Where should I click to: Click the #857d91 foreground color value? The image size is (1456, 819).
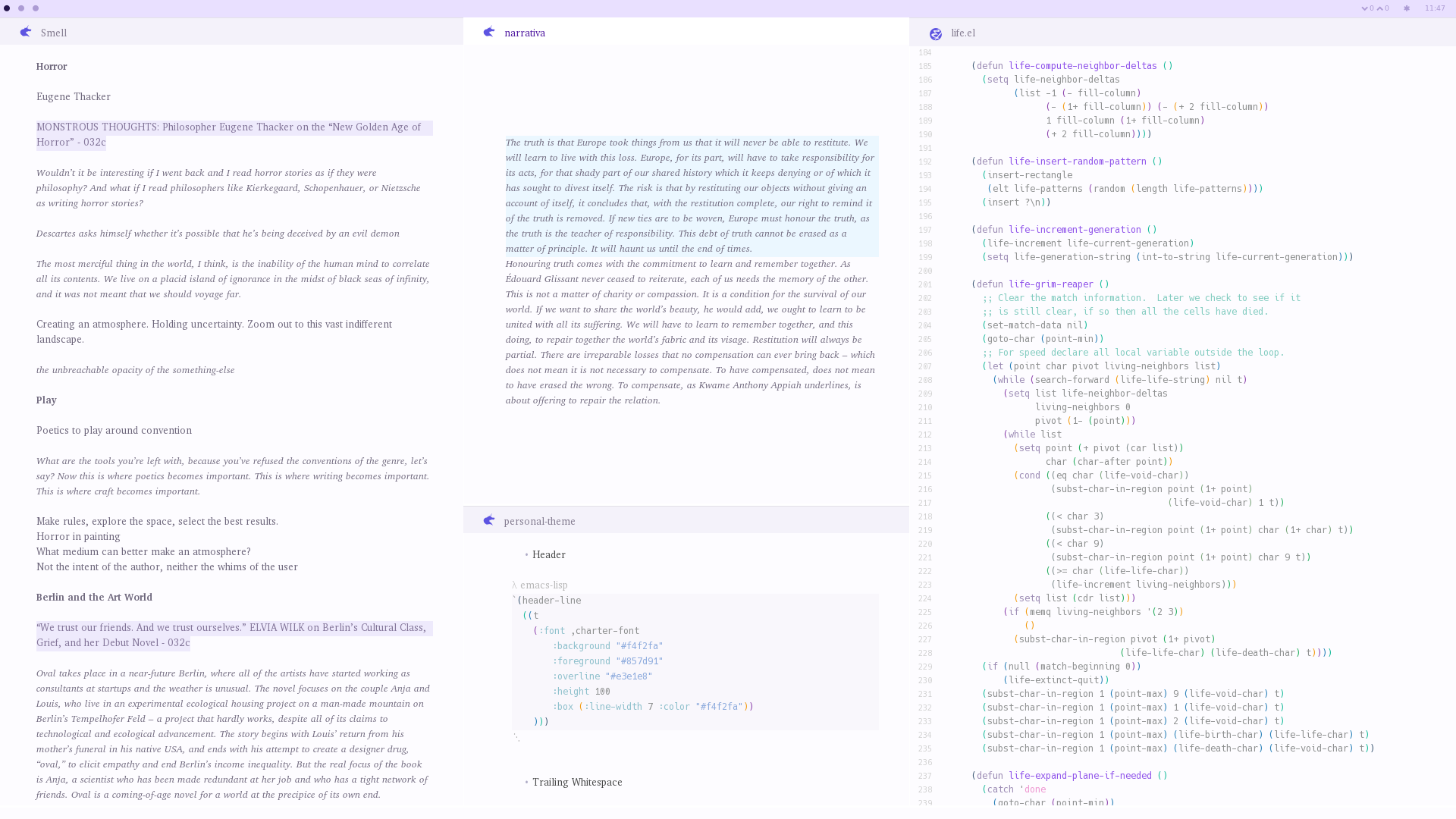pos(639,661)
